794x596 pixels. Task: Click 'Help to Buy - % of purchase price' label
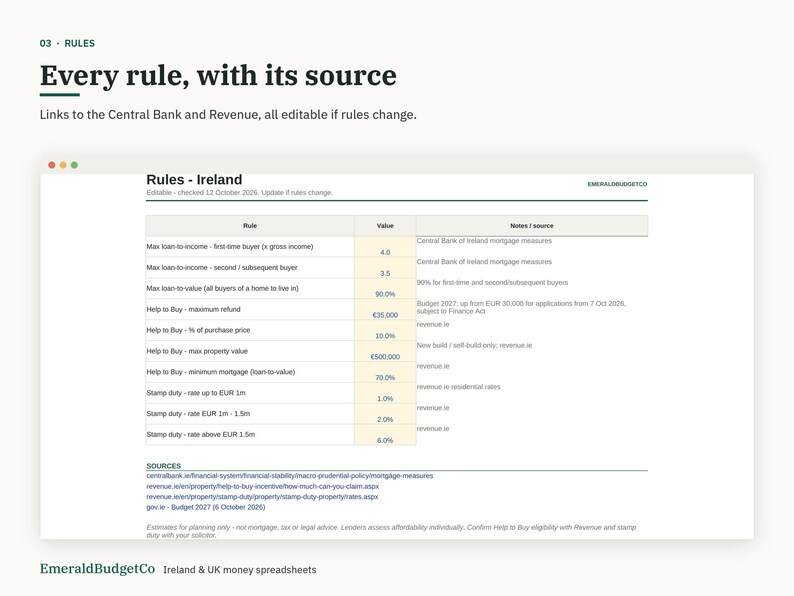coord(198,330)
